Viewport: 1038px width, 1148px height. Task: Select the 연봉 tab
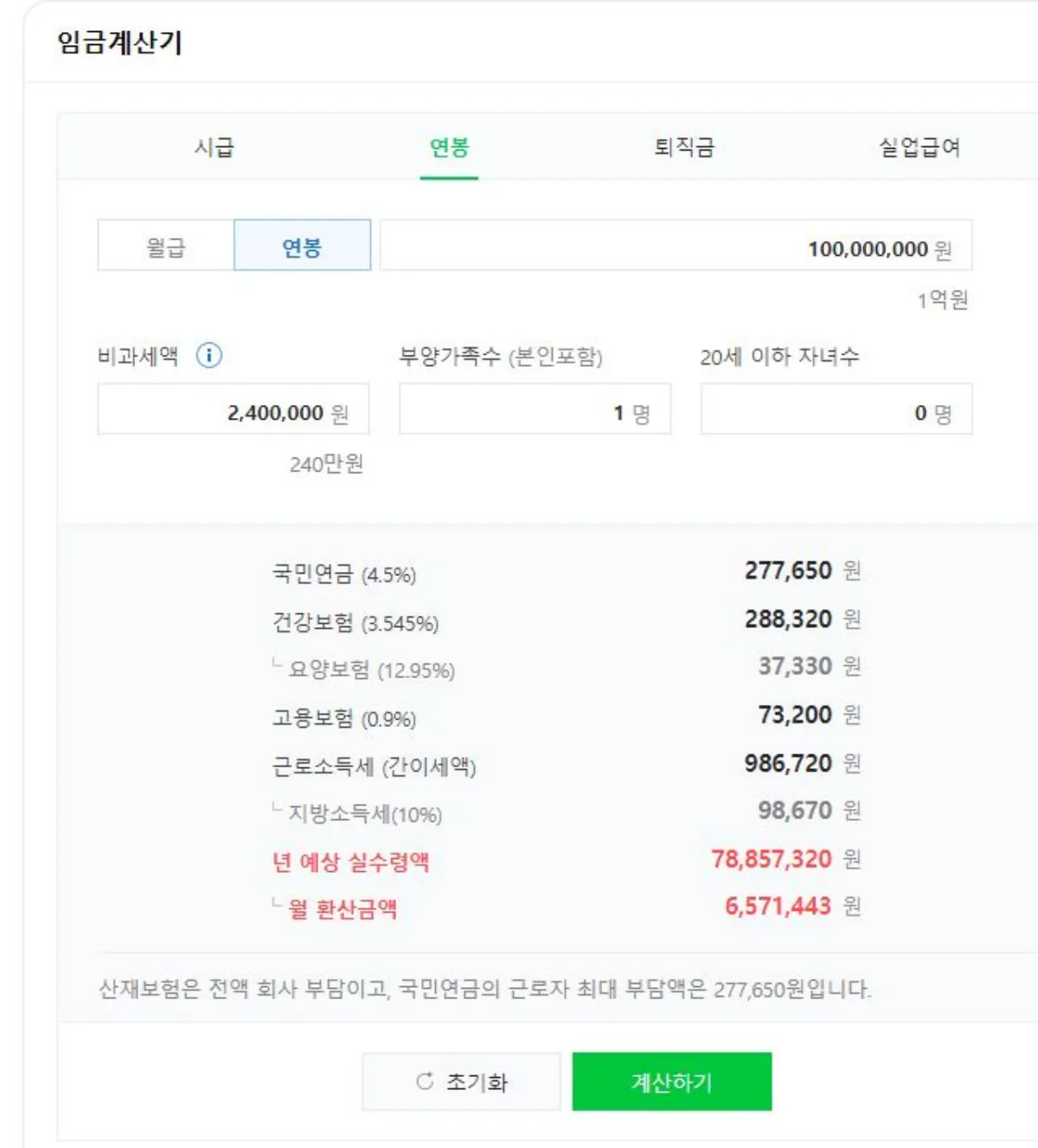coord(451,145)
